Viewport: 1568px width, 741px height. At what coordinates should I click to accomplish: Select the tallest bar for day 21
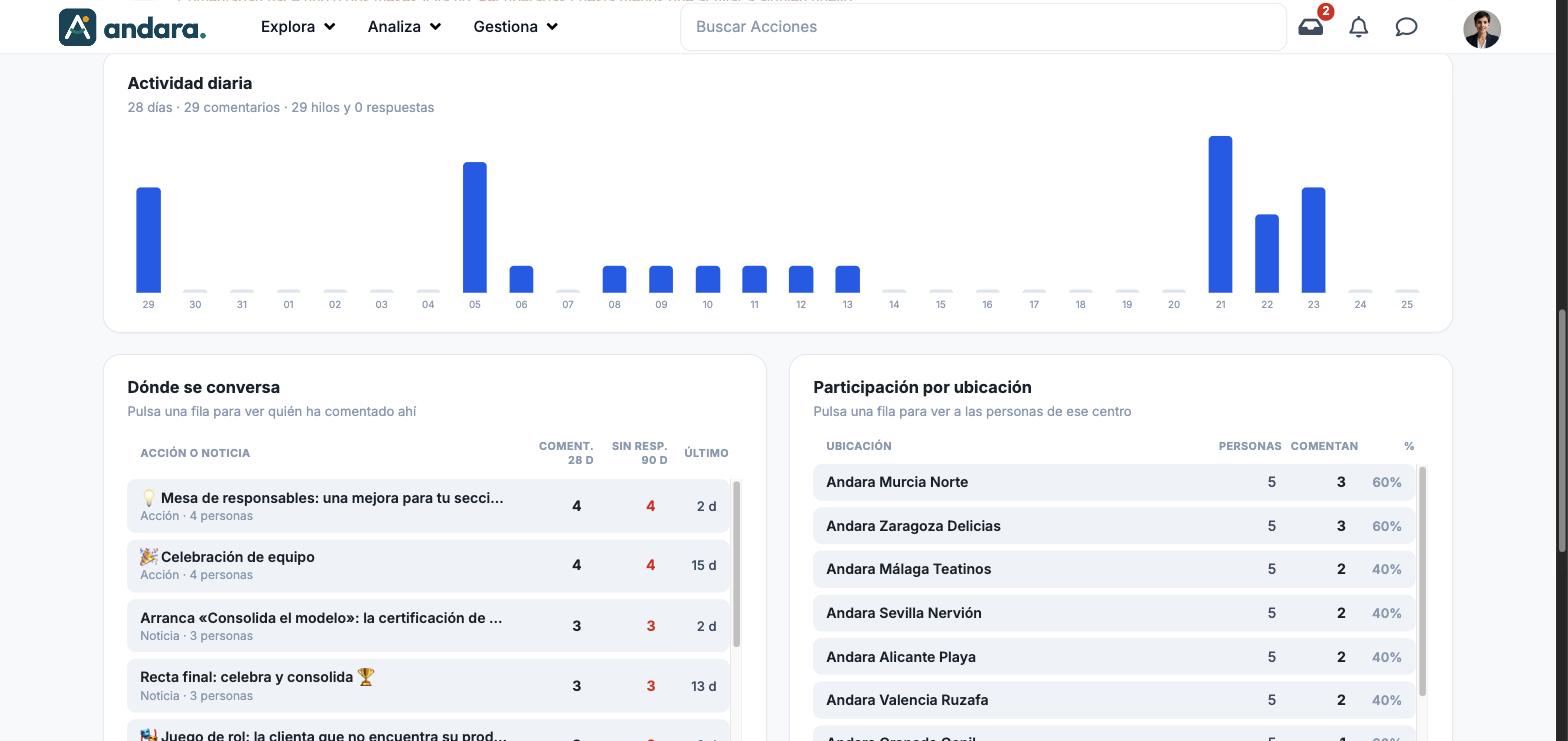[x=1220, y=214]
